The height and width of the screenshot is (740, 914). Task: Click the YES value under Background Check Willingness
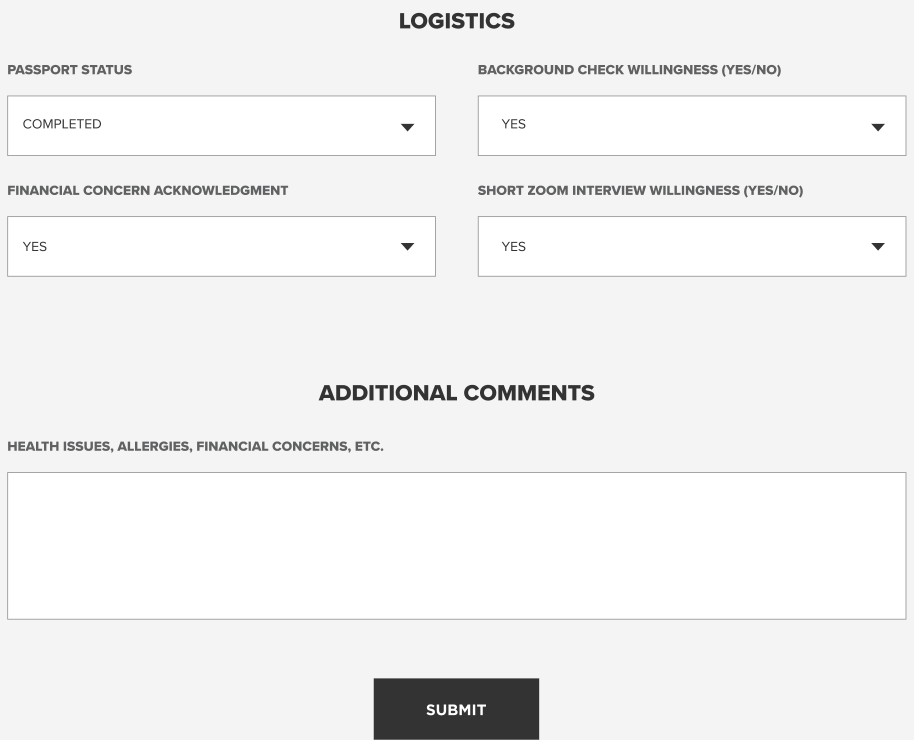pos(514,124)
